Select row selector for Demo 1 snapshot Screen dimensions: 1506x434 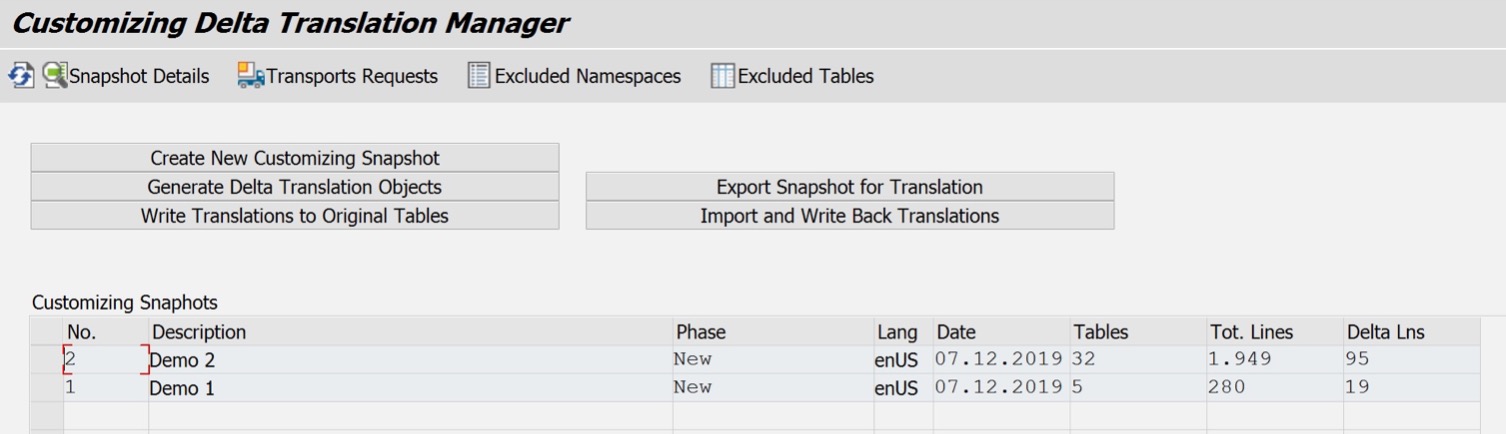(47, 388)
